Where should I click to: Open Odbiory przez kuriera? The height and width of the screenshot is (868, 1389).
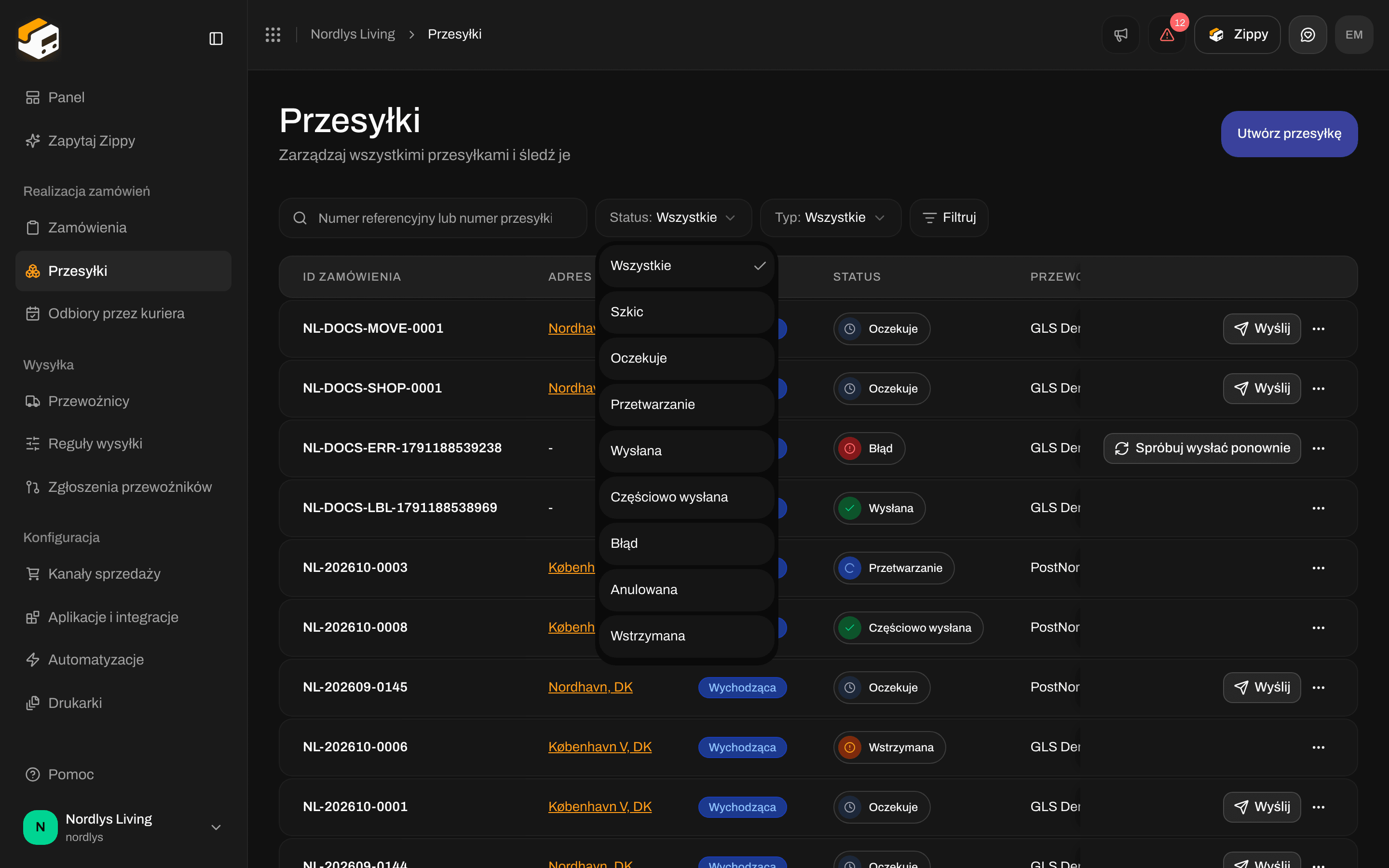pos(123,313)
